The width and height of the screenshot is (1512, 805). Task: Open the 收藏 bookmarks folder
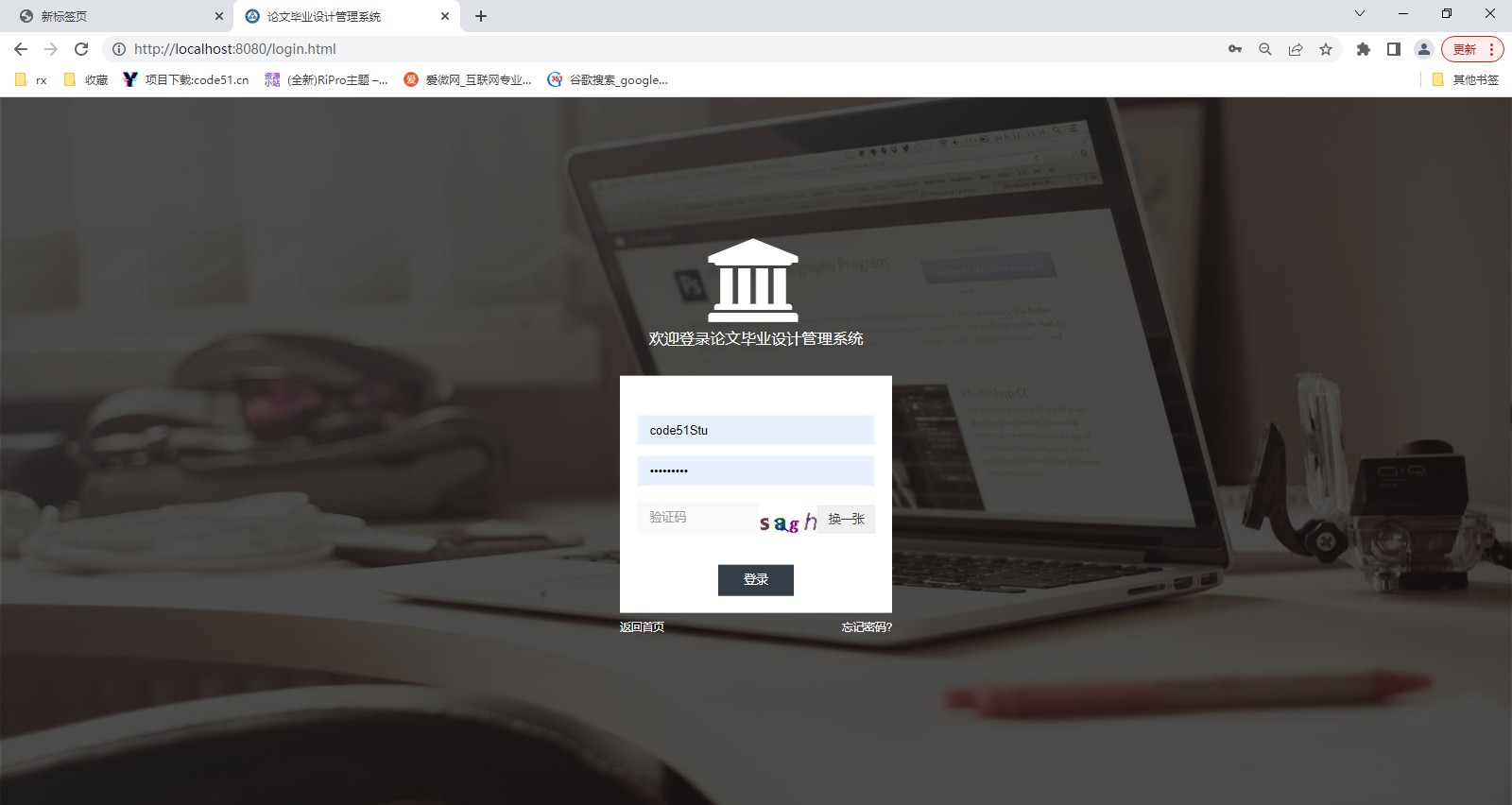click(86, 79)
